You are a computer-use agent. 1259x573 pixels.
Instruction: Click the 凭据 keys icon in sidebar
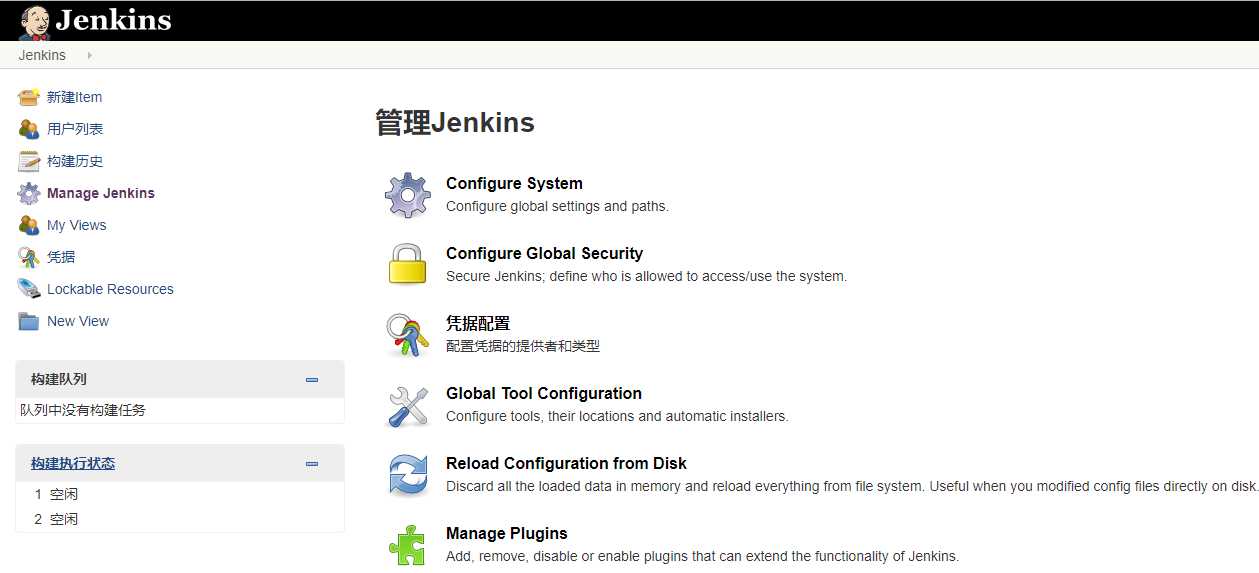point(29,257)
